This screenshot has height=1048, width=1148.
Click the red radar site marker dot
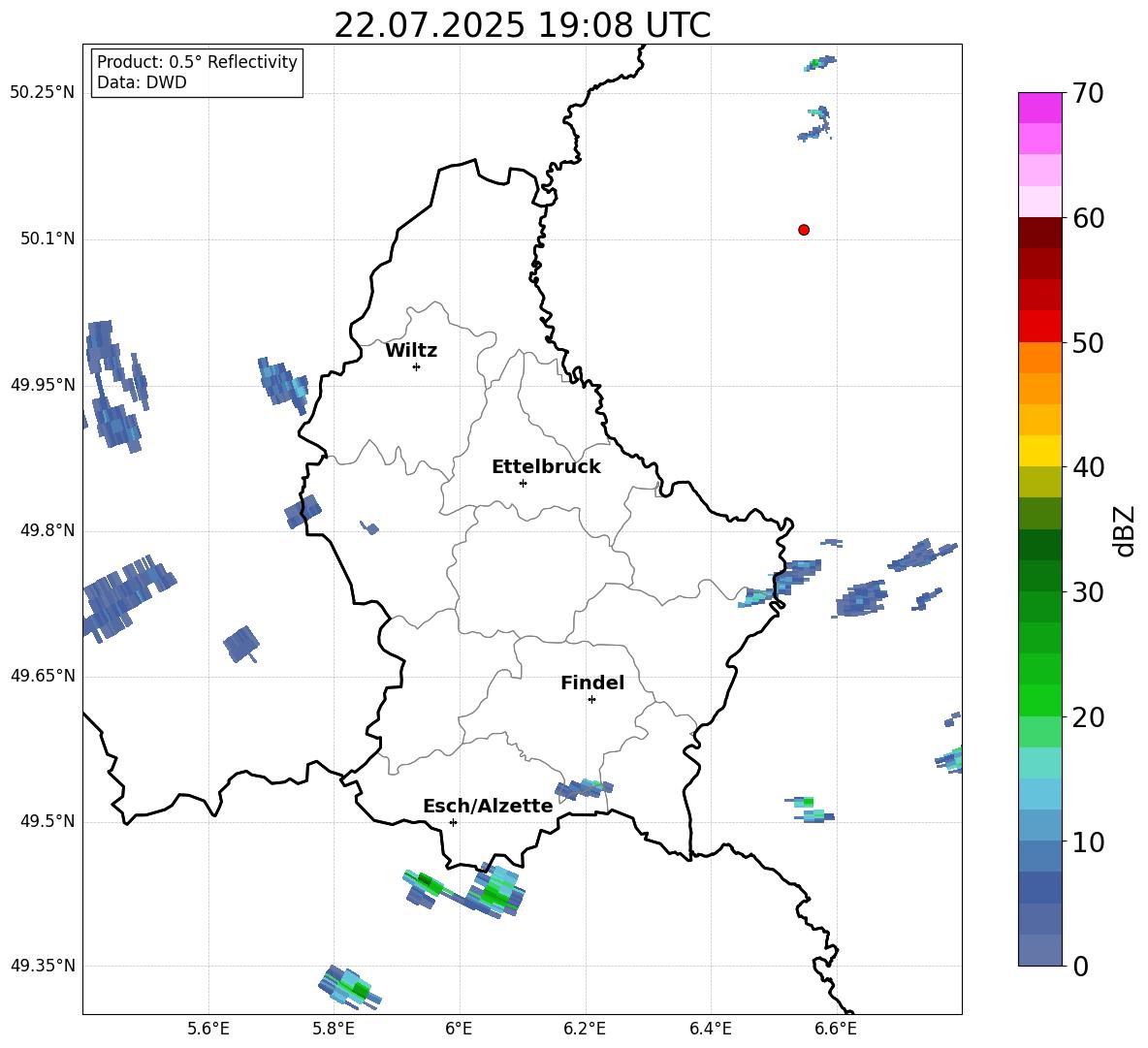(803, 230)
